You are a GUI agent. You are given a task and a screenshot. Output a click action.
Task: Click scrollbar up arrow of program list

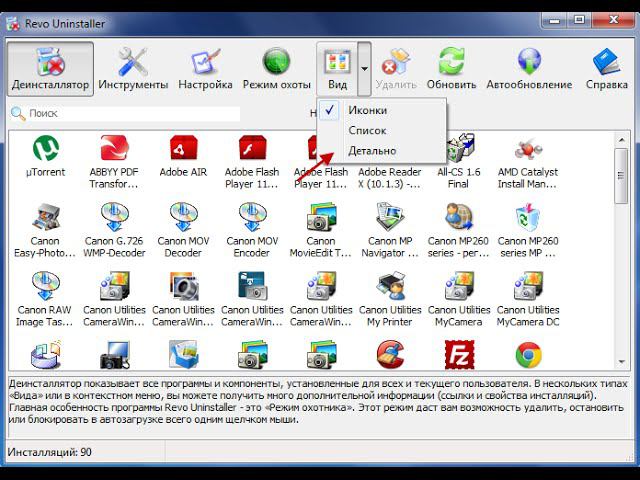click(x=622, y=140)
